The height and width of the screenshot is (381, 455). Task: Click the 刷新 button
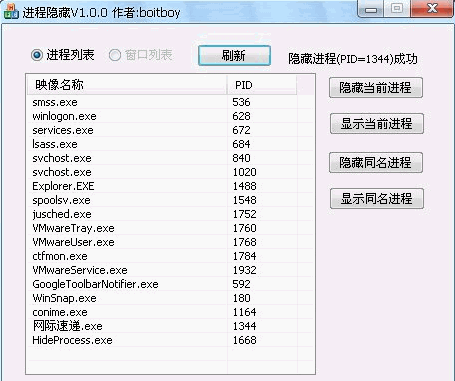[x=234, y=55]
